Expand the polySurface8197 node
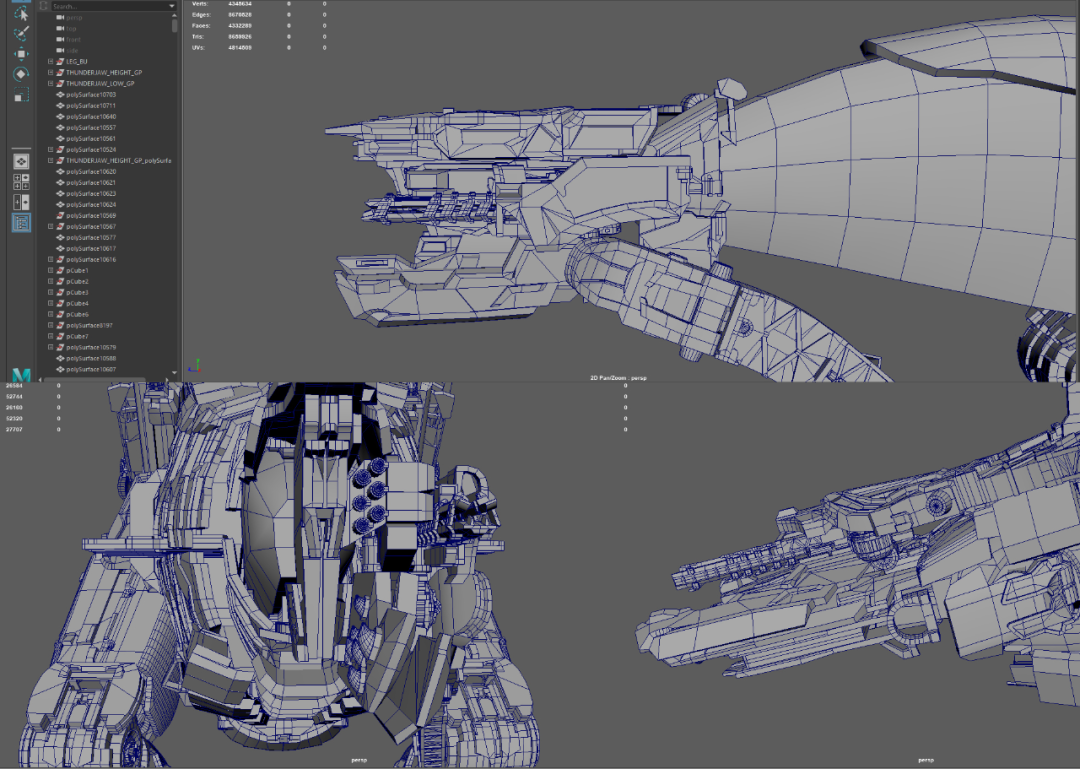 pyautogui.click(x=50, y=325)
